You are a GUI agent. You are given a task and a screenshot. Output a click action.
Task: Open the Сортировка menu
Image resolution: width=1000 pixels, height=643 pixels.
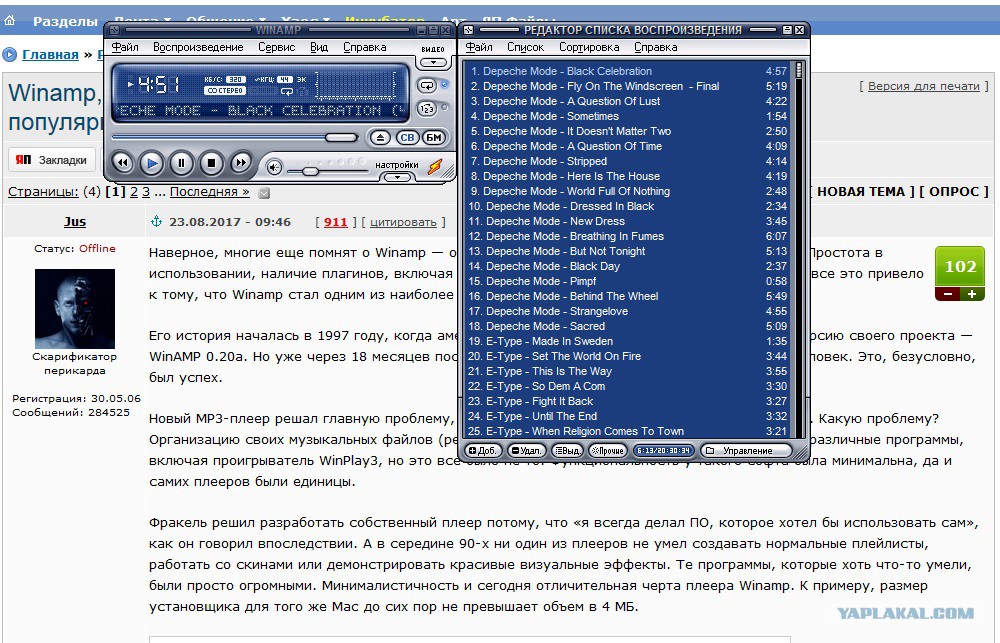589,47
